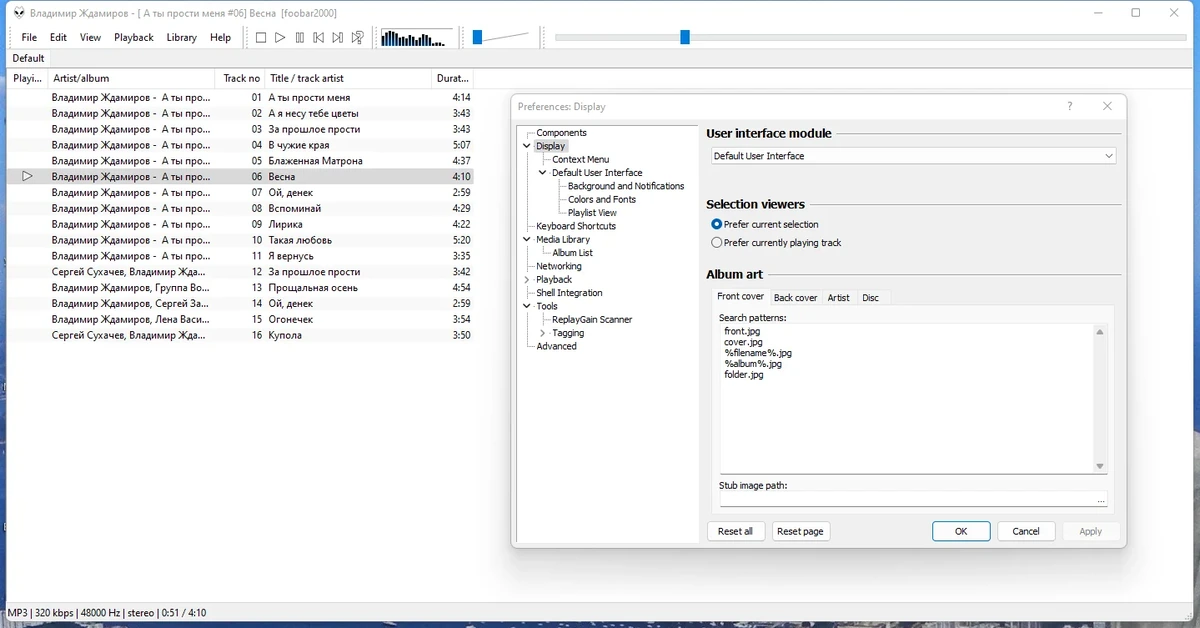
Task: Select Networking tree item
Action: (x=558, y=266)
